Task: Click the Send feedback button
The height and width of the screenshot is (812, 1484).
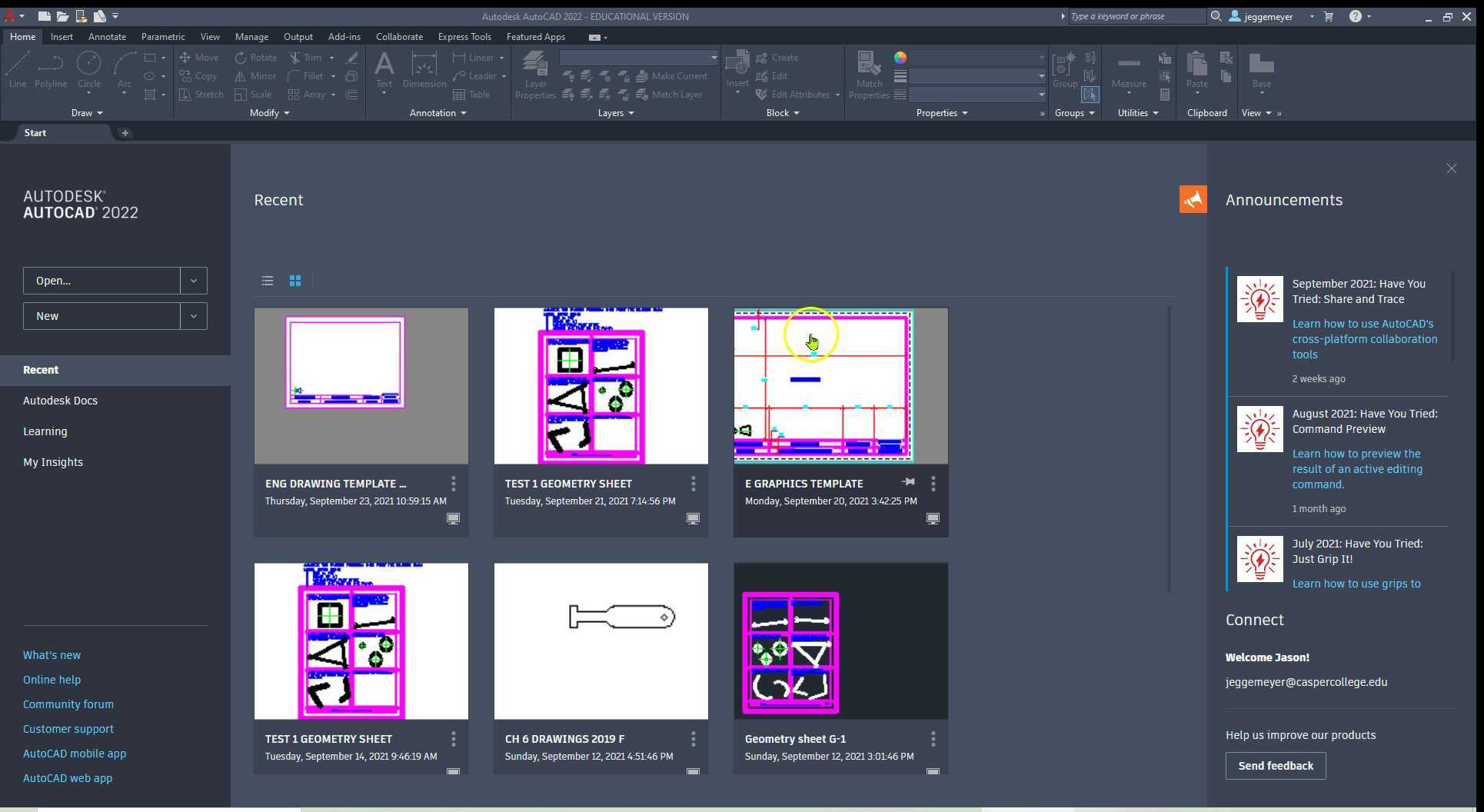Action: point(1275,766)
